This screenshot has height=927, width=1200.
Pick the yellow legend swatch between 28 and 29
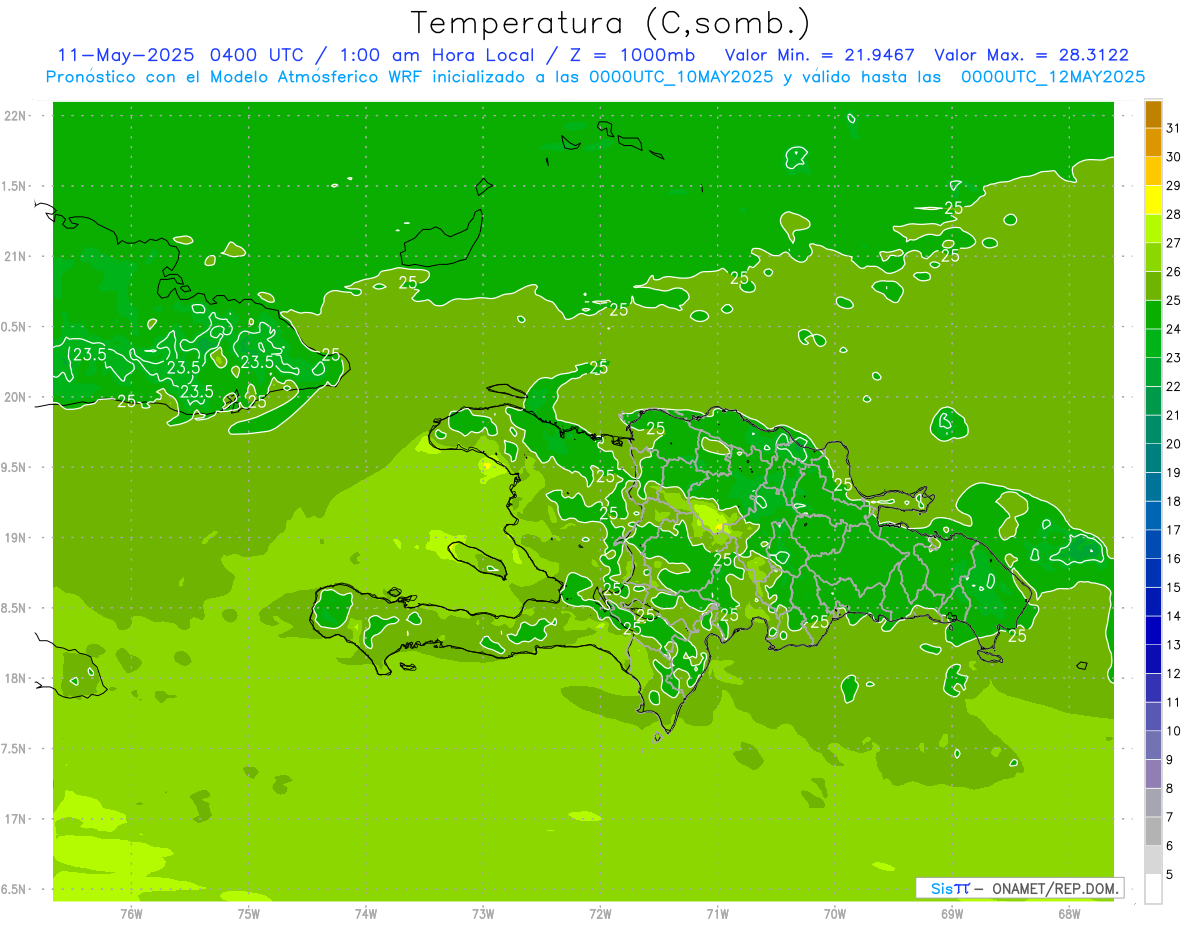point(1153,200)
